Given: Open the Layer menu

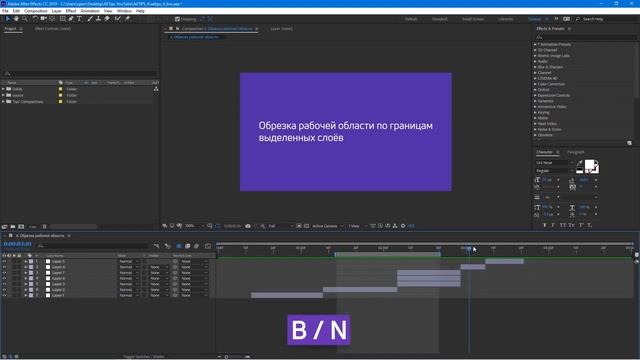Looking at the screenshot, I should click(x=57, y=11).
